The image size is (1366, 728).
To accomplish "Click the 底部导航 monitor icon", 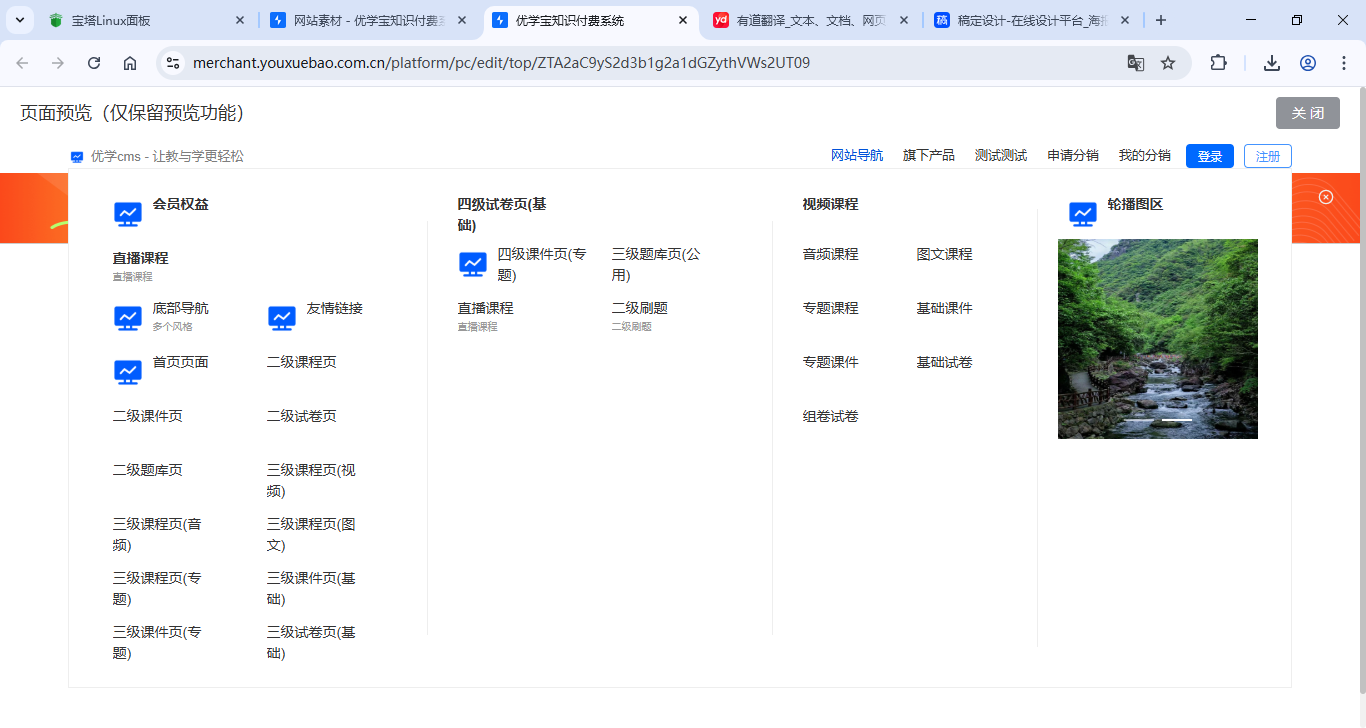I will point(128,318).
